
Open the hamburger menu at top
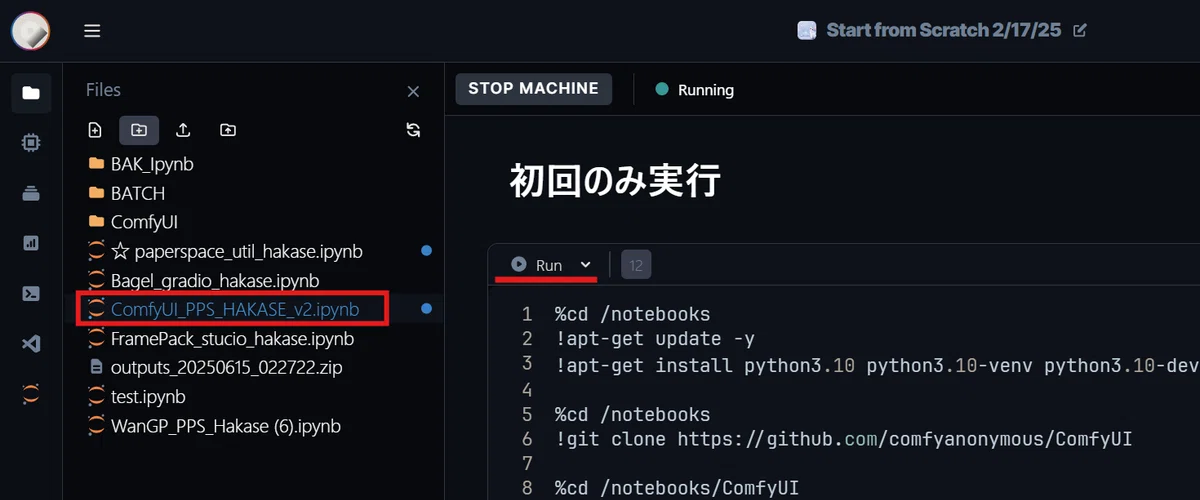(x=92, y=31)
